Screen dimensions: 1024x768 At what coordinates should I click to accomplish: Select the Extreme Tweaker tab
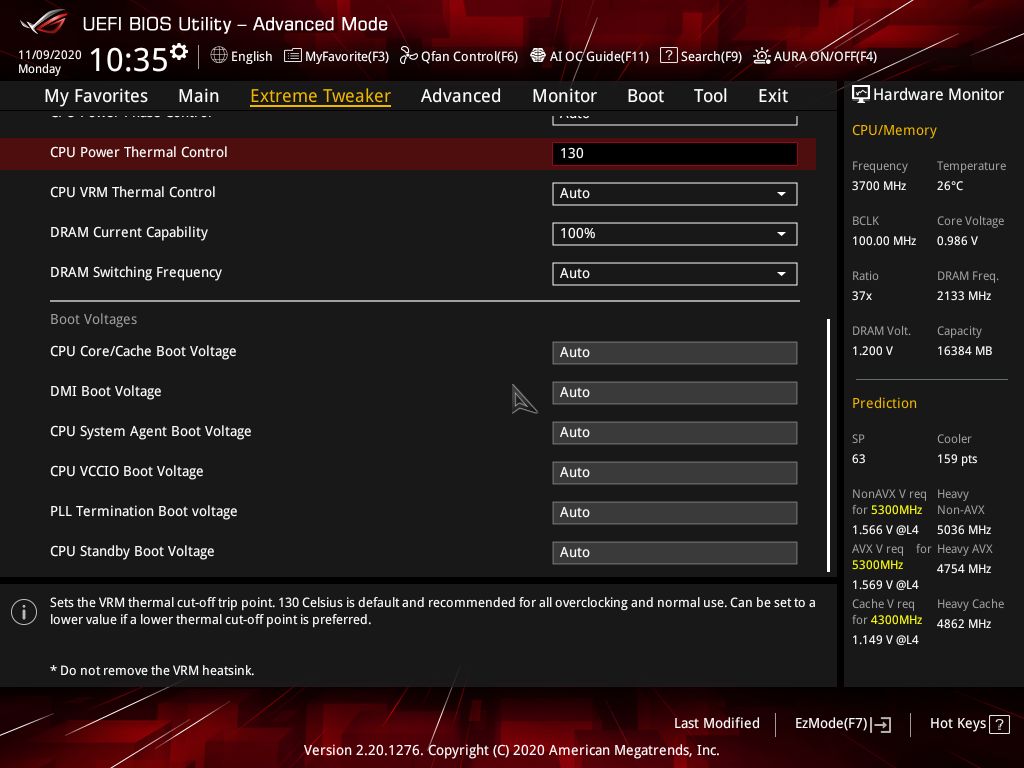click(x=321, y=96)
